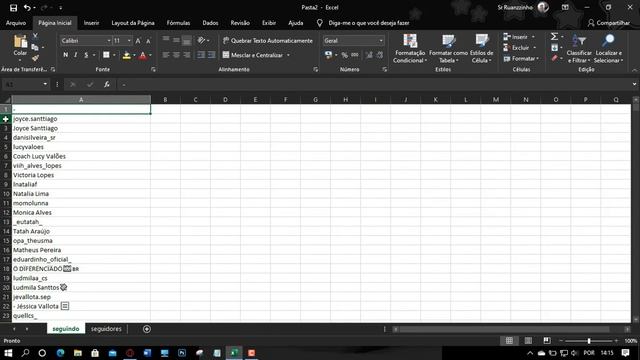Click the Save icon in the title bar

[x=13, y=8]
